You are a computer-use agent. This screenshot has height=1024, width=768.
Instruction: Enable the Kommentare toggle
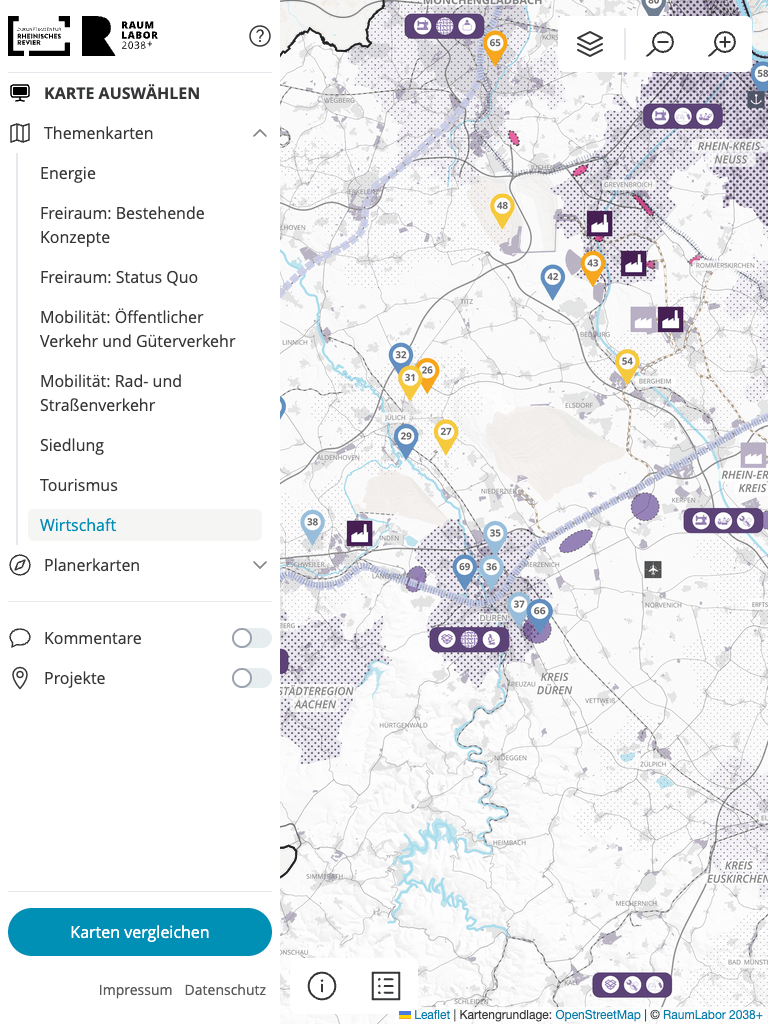point(251,638)
